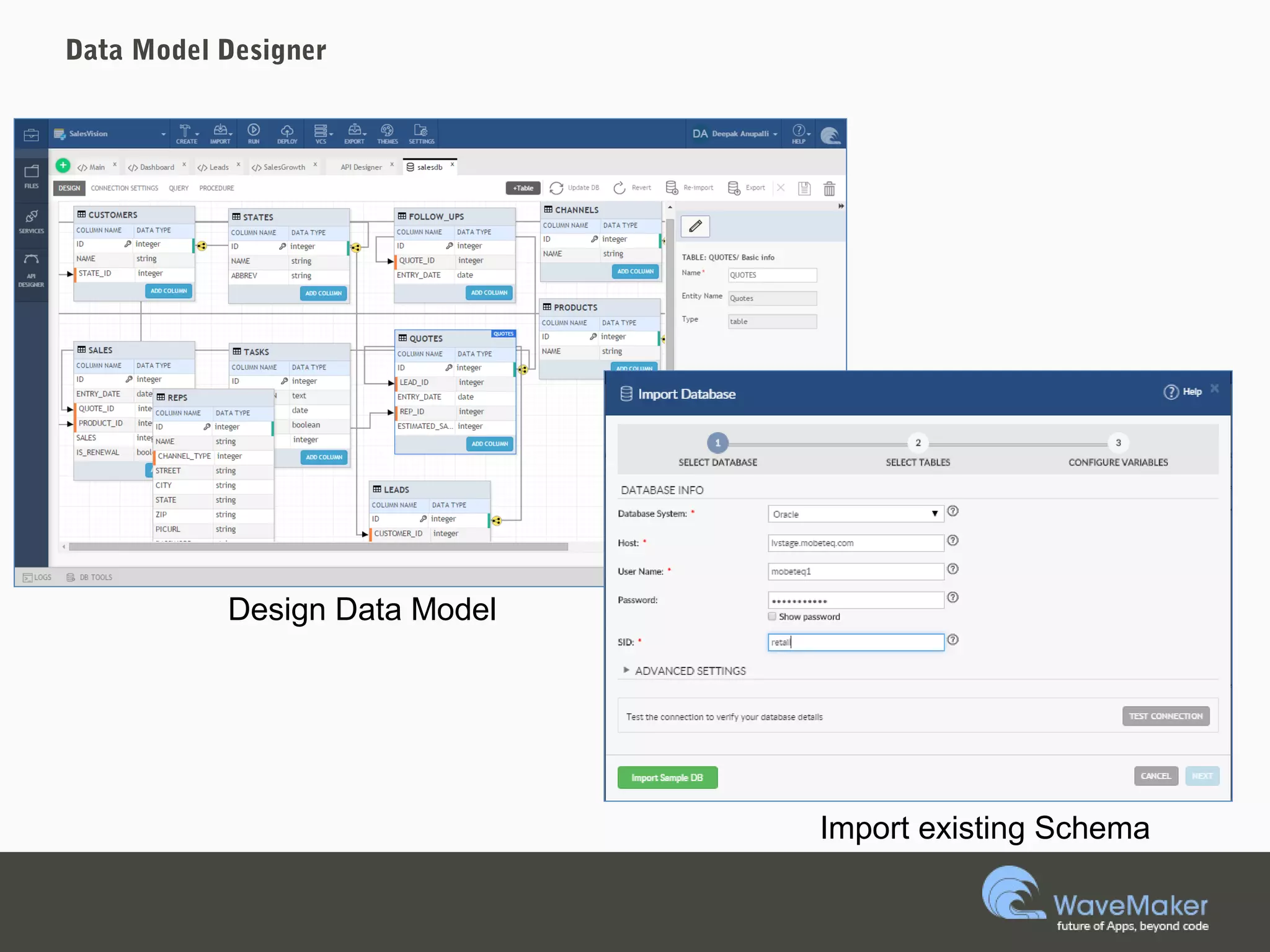Click the Import Sample DB button
This screenshot has height=952, width=1270.
(x=667, y=778)
